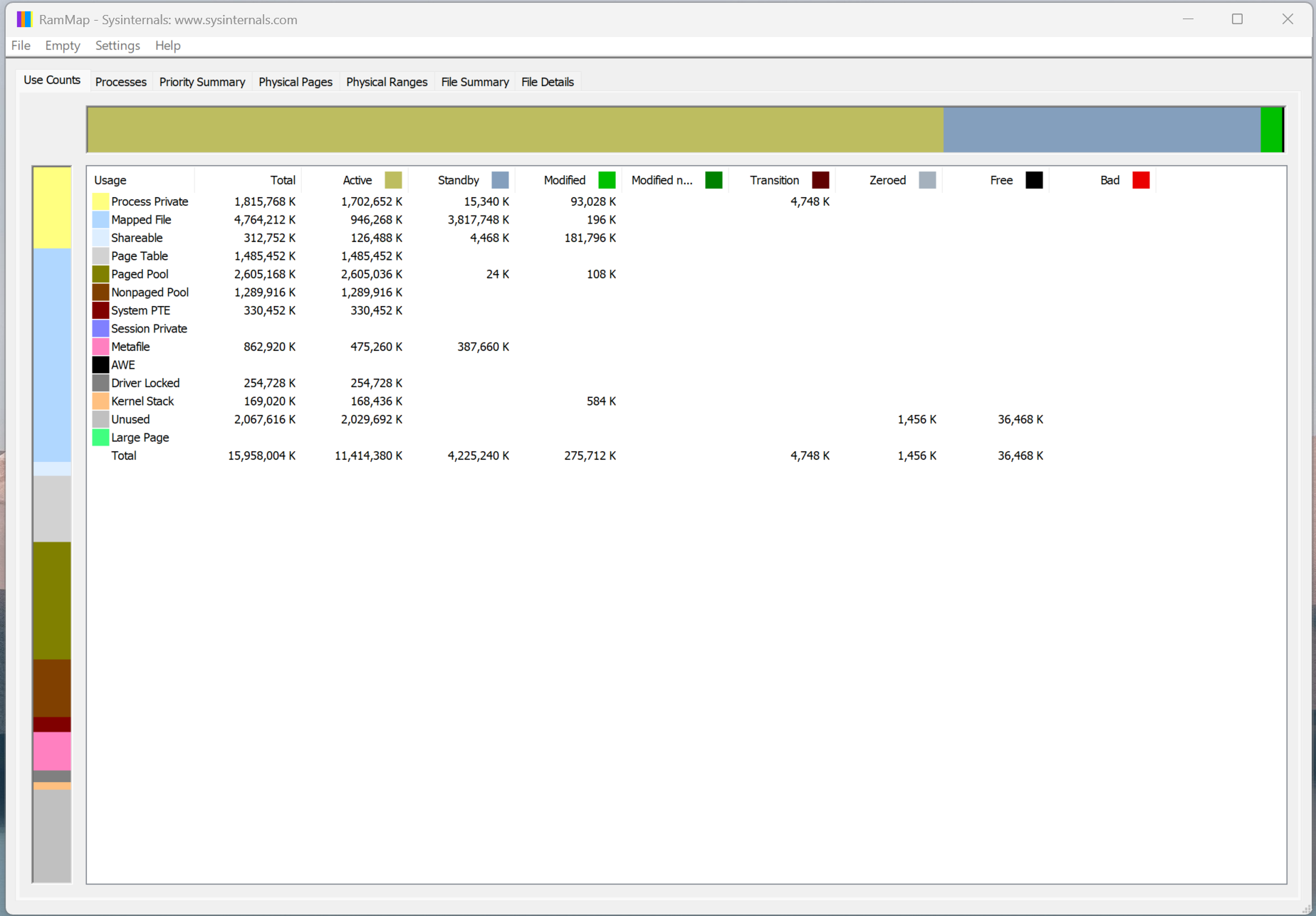Click the RamMap application icon
Image resolution: width=1316 pixels, height=916 pixels.
click(24, 19)
